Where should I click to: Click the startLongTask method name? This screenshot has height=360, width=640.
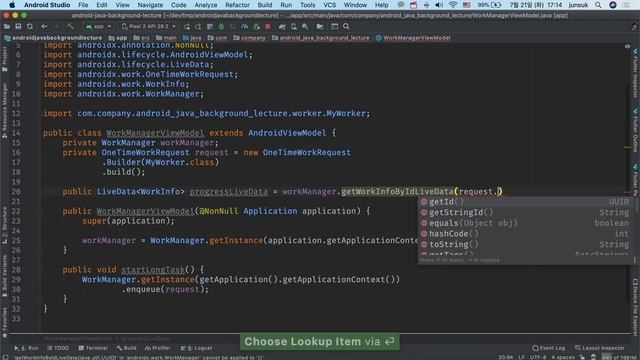pos(153,270)
